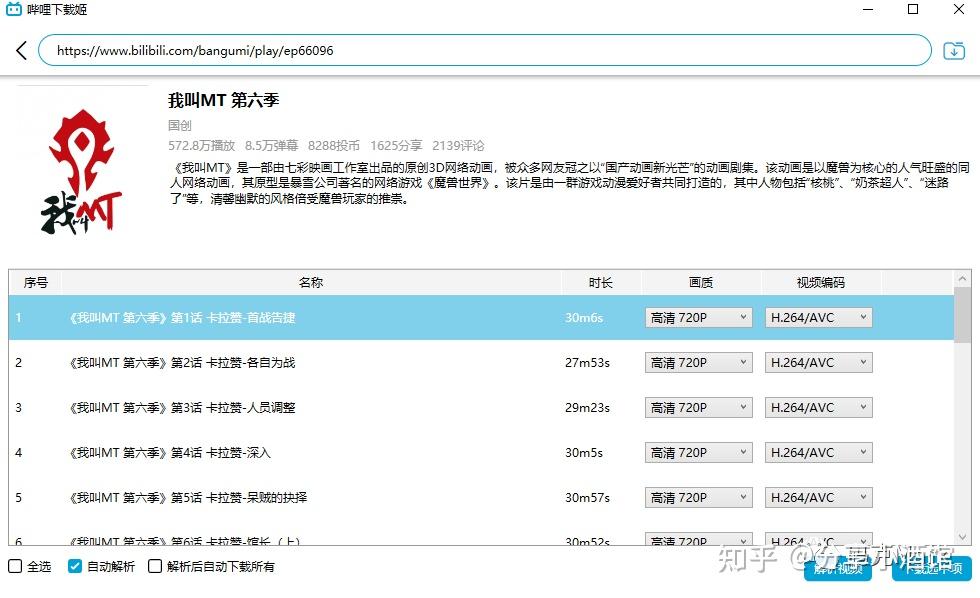Viewport: 980px width, 598px height.
Task: Sort by the 序号 column header
Action: click(x=36, y=282)
